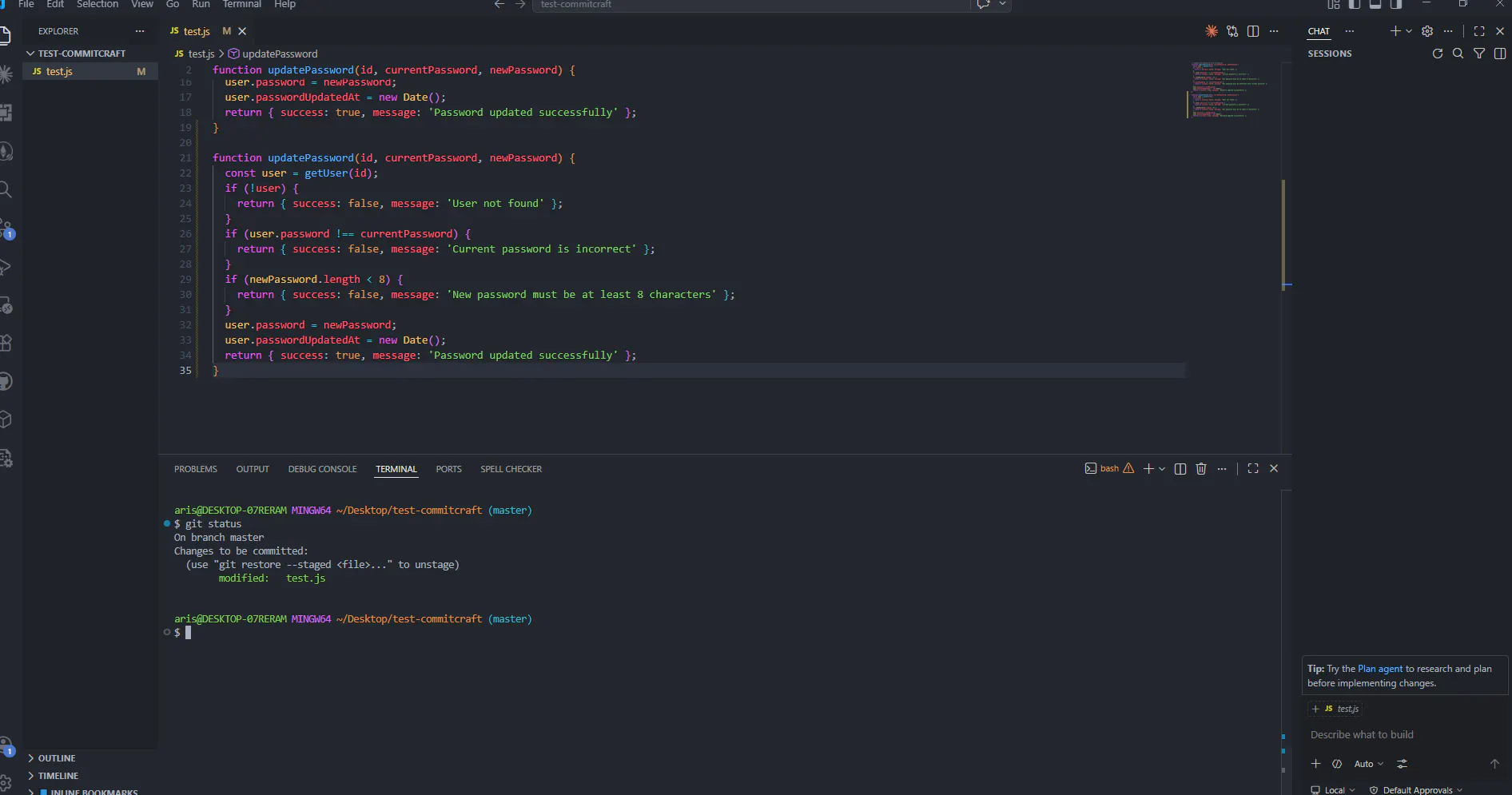Open new terminal profile dropdown arrow
This screenshot has height=795, width=1512.
tap(1162, 469)
